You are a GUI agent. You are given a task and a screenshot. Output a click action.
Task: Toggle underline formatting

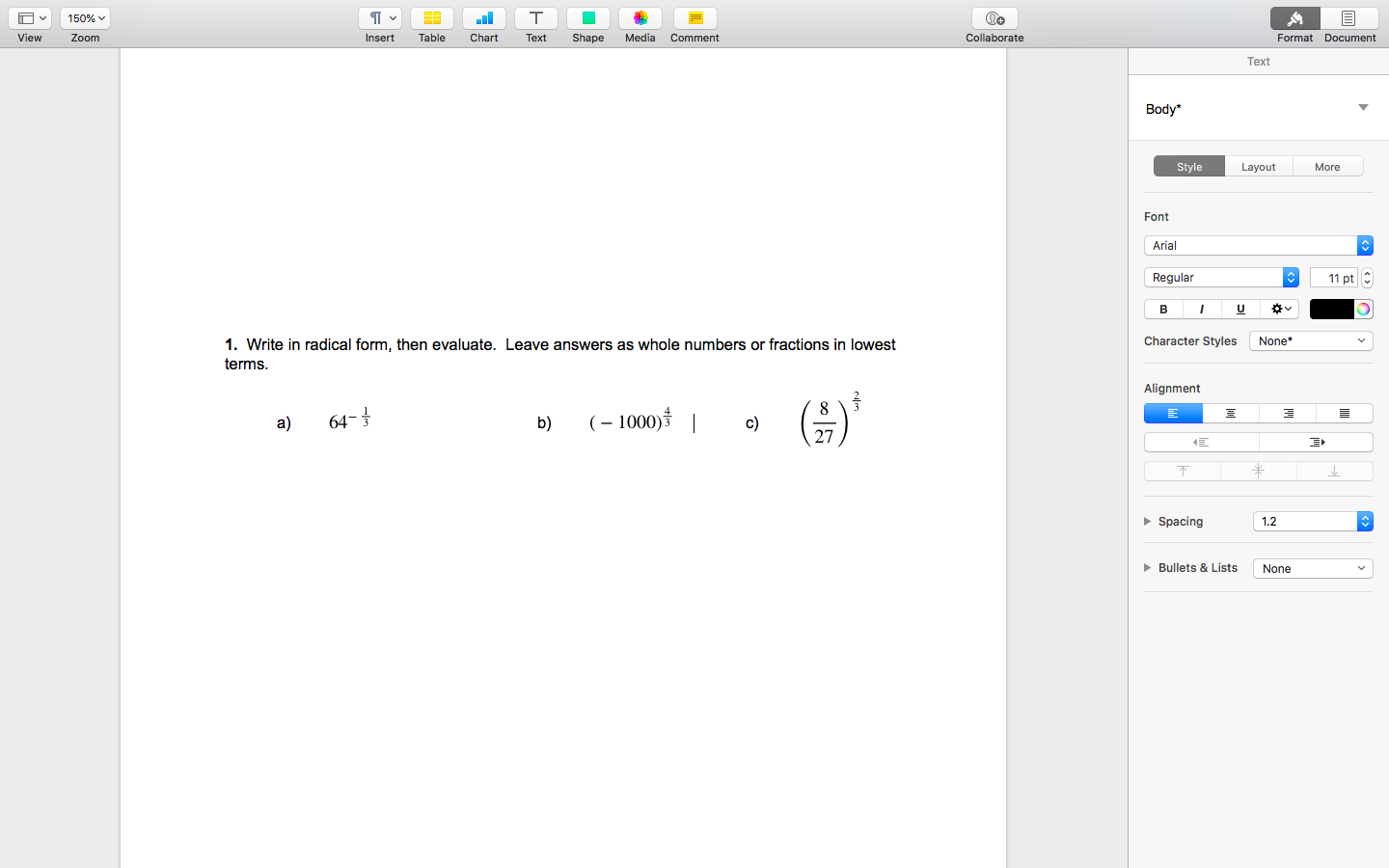(1239, 309)
